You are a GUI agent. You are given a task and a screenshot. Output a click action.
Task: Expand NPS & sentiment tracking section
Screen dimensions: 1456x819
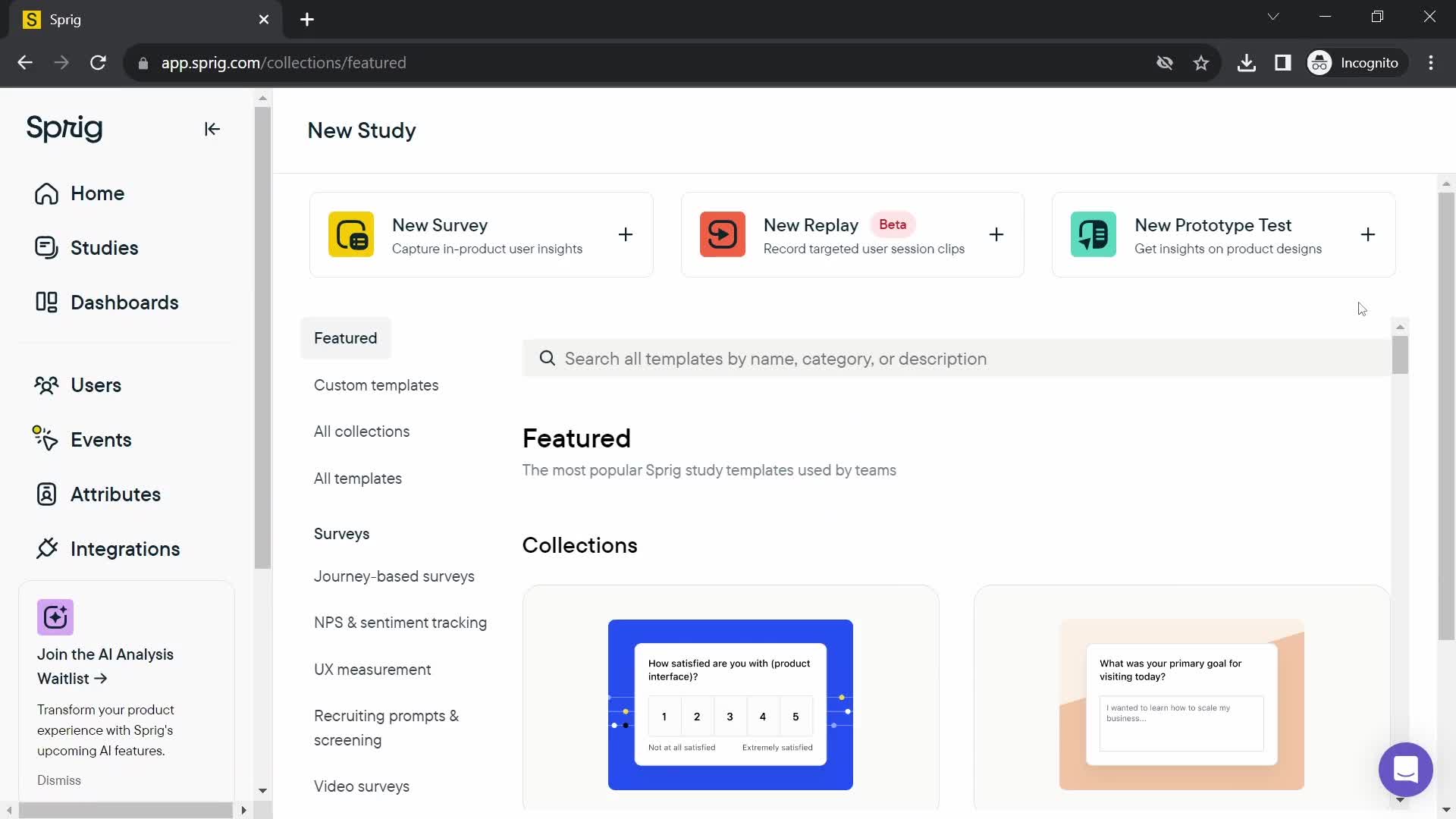[400, 622]
